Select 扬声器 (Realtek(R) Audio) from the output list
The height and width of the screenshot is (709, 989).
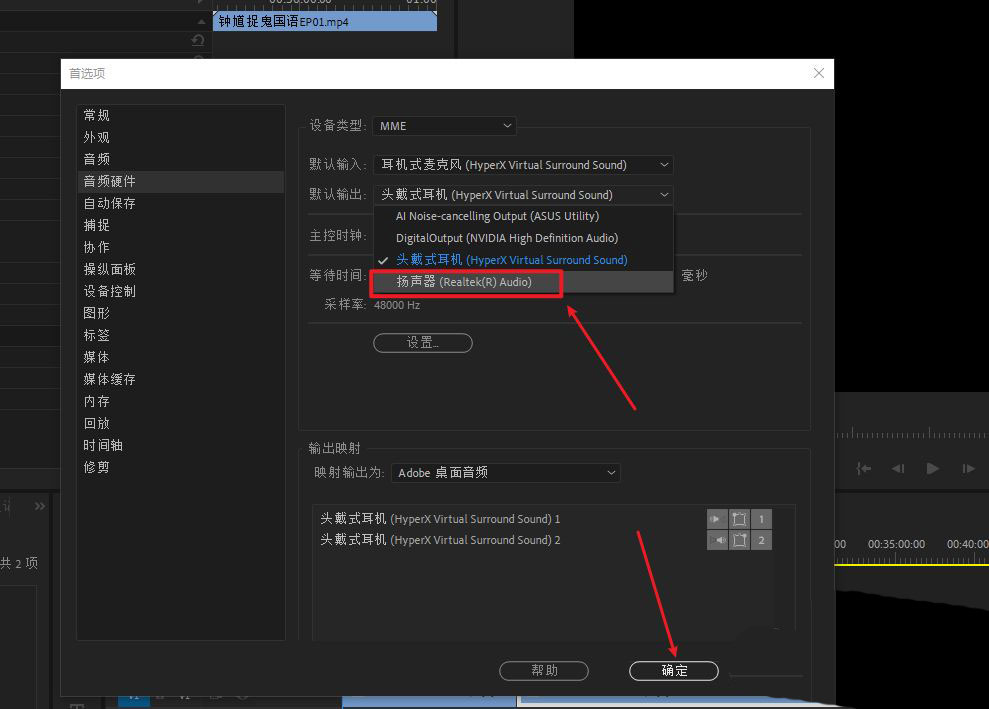(x=465, y=283)
